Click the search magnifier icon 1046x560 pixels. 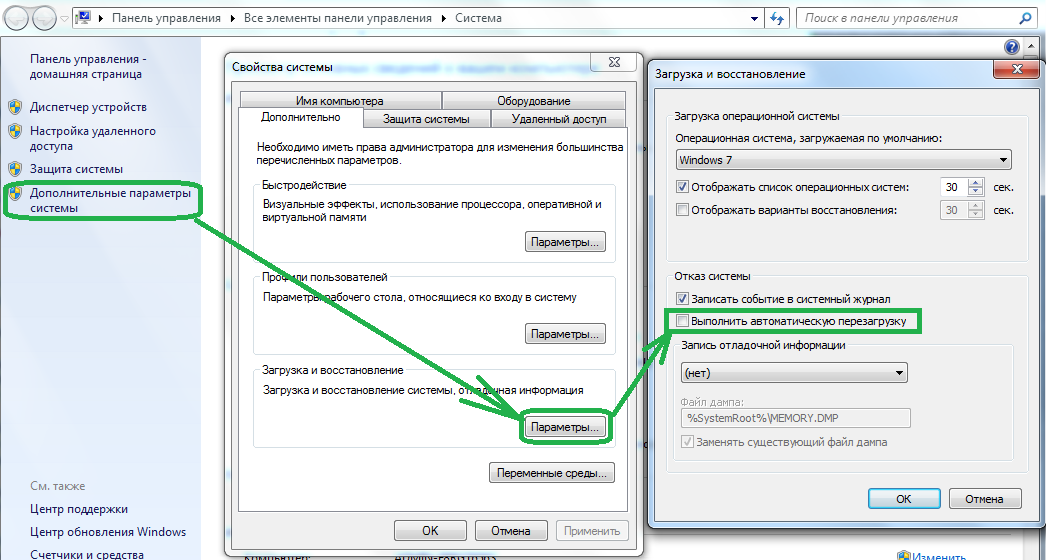(1026, 18)
